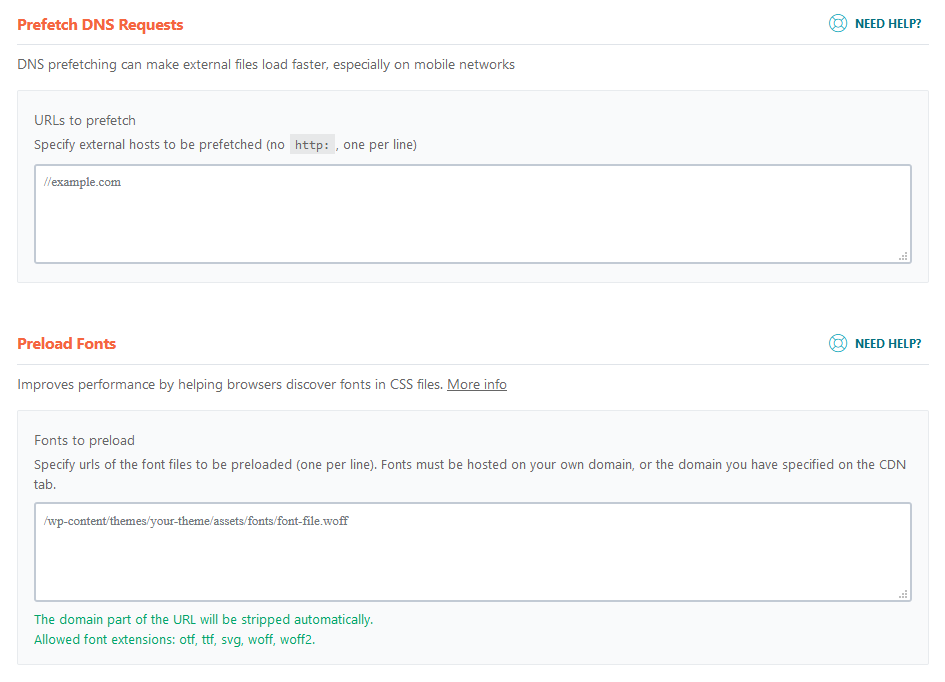Click the allowed font extensions notice
Screen dimensions: 945x682
coord(176,639)
